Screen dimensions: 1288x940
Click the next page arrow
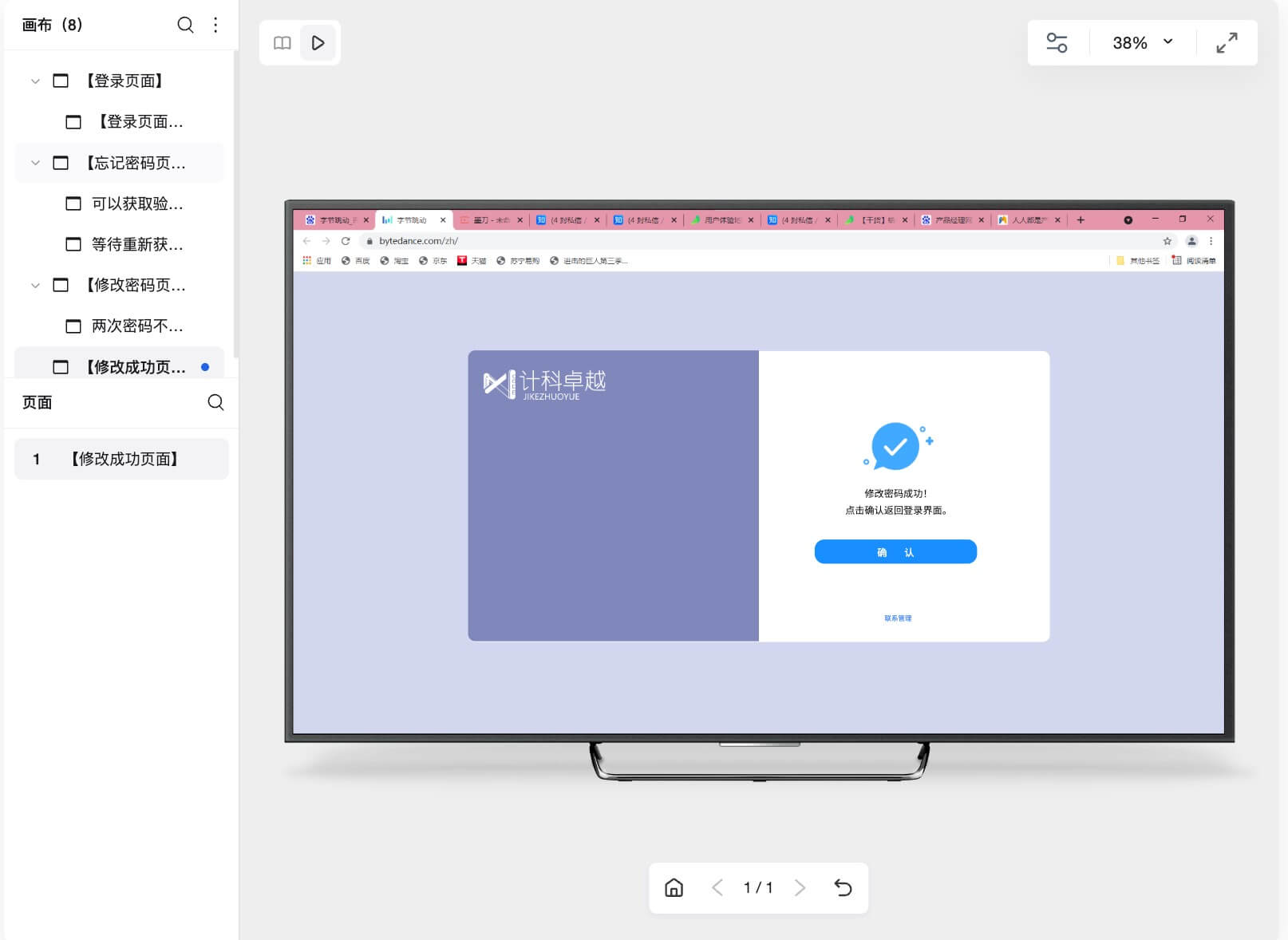800,887
